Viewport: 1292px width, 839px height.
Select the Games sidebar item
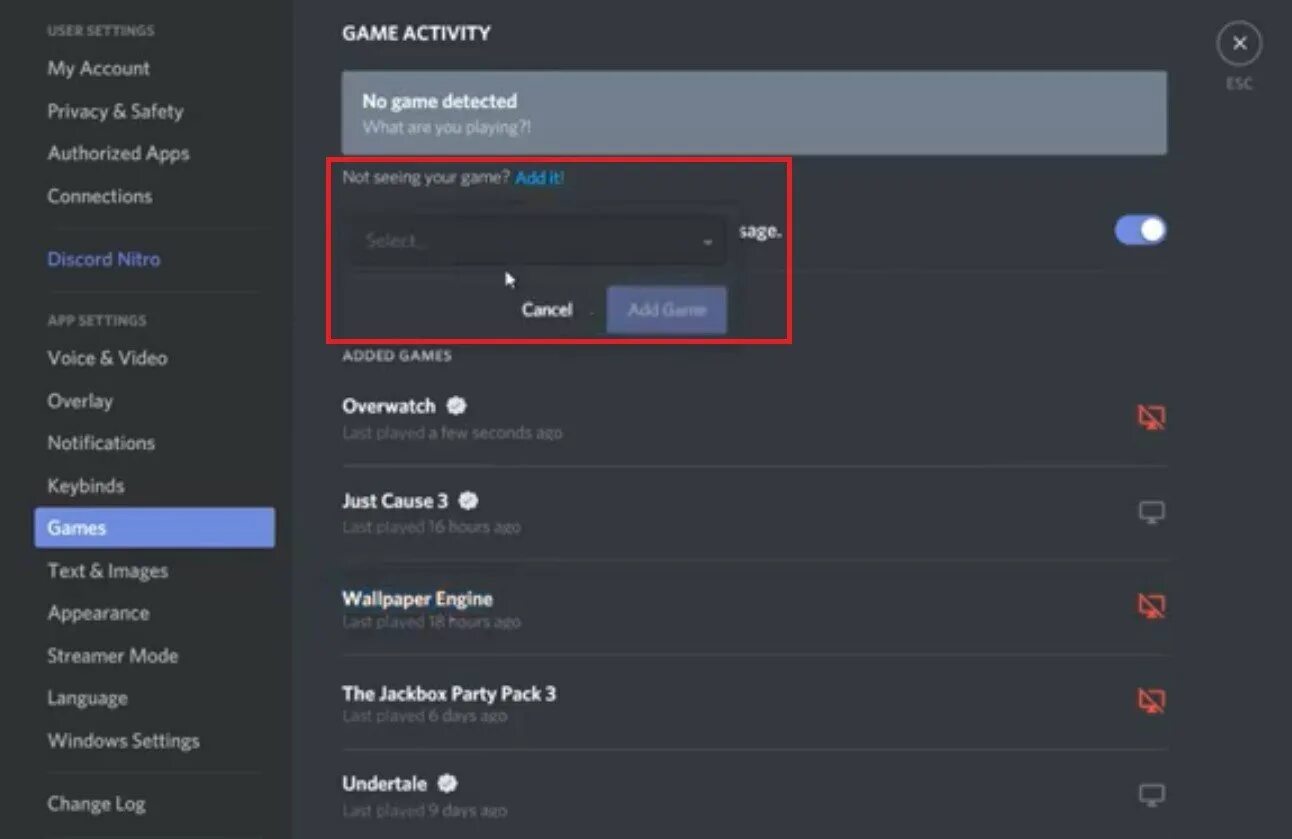tap(155, 528)
